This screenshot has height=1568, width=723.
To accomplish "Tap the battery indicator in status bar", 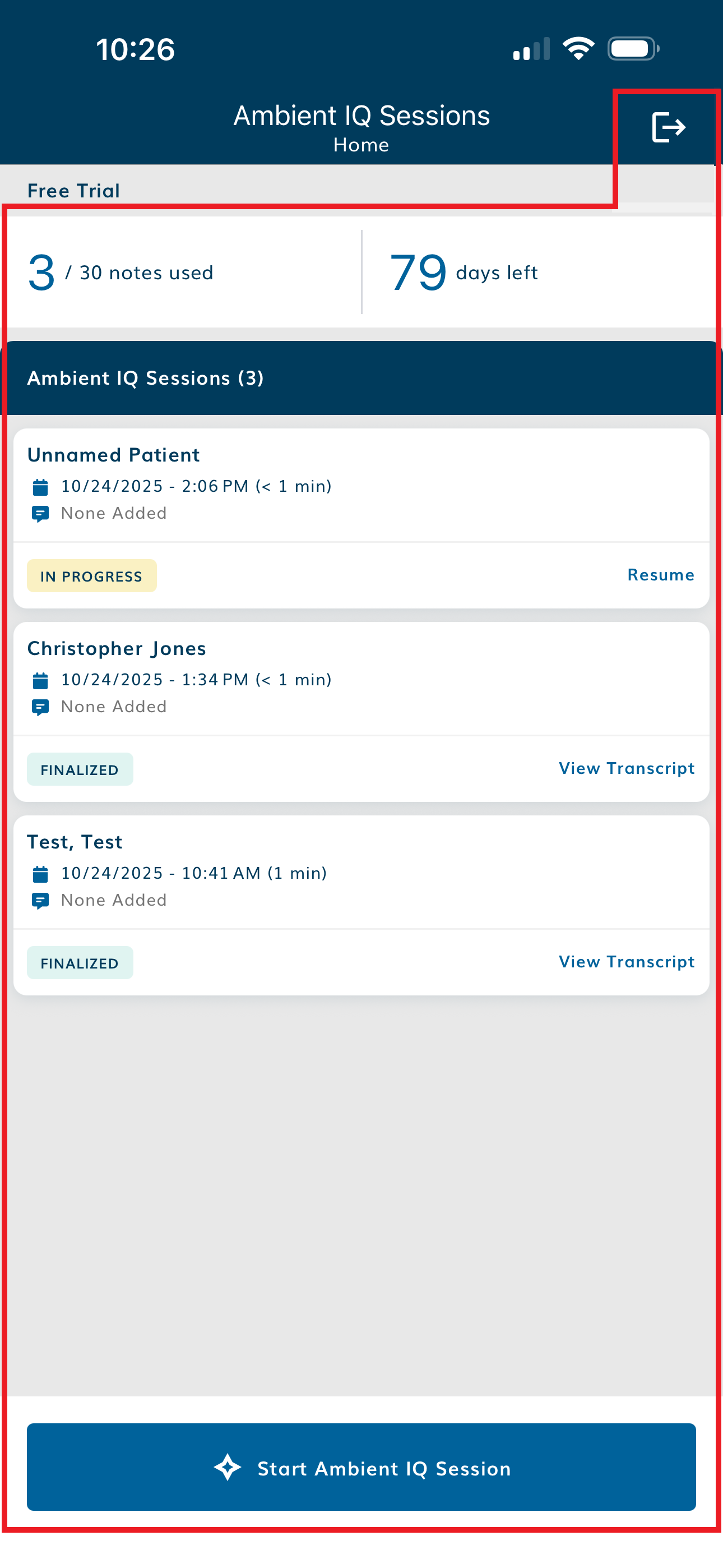I will [633, 49].
